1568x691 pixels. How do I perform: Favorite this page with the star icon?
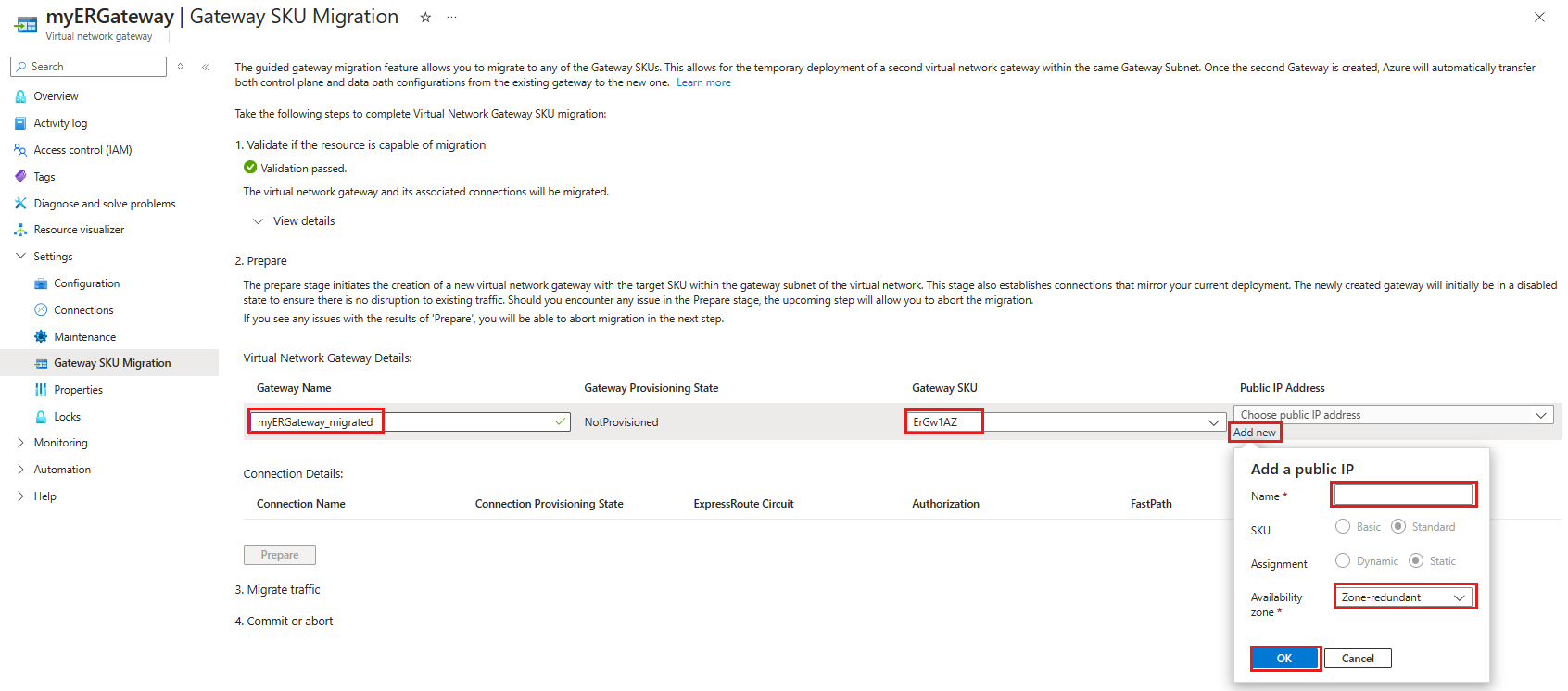pos(425,18)
